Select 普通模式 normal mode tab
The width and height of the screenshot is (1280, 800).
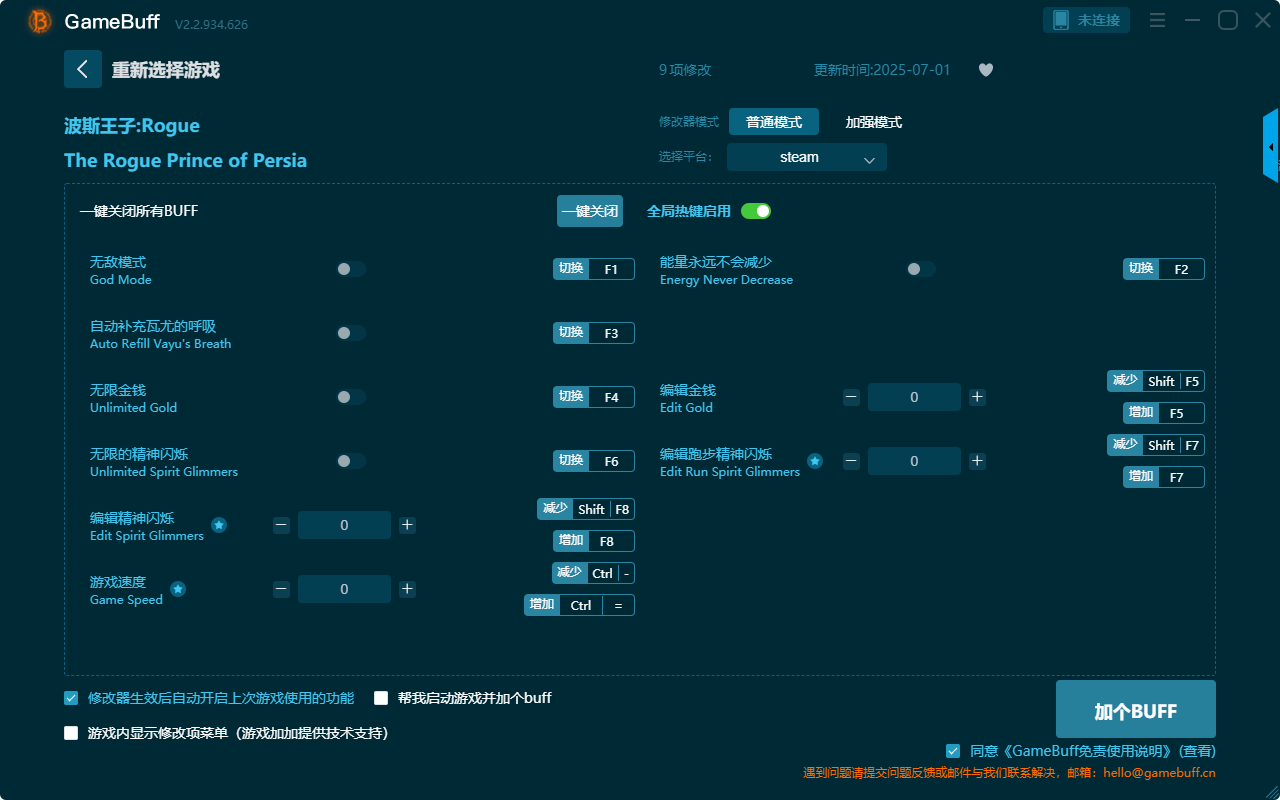(774, 122)
